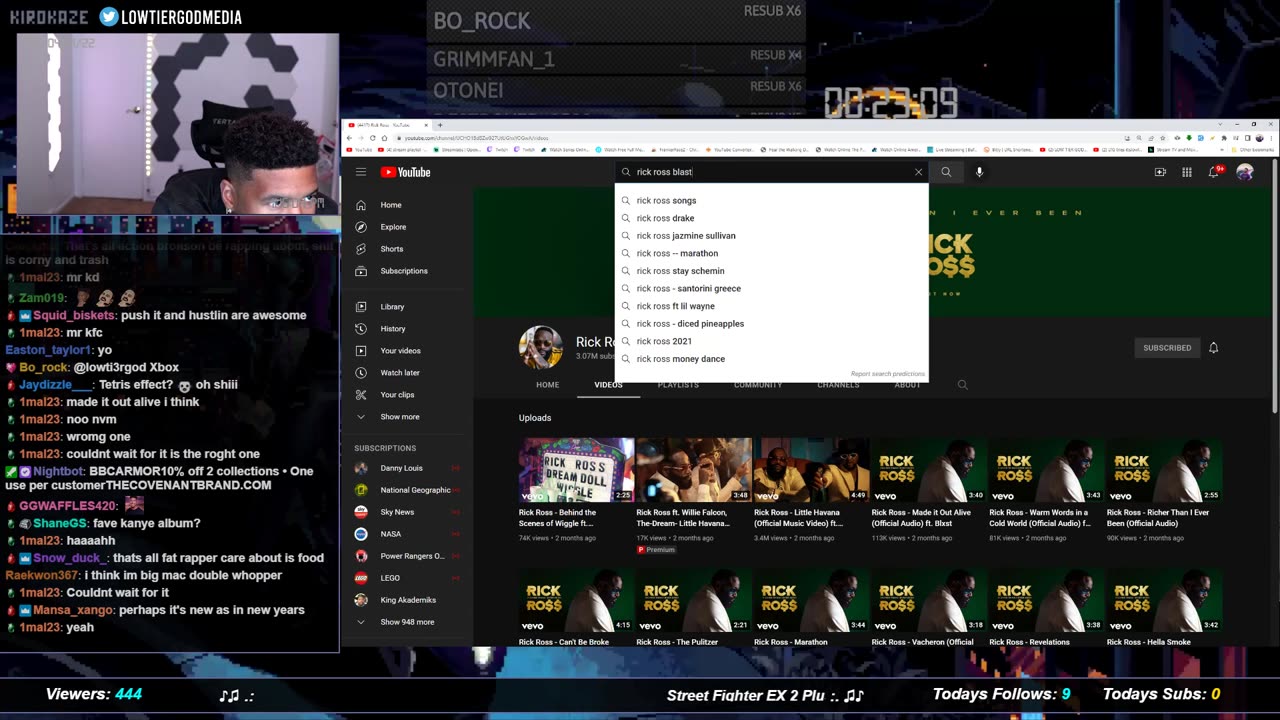Expand Show 948 more subscriptions
Screen dimensions: 1280x720
click(x=407, y=622)
